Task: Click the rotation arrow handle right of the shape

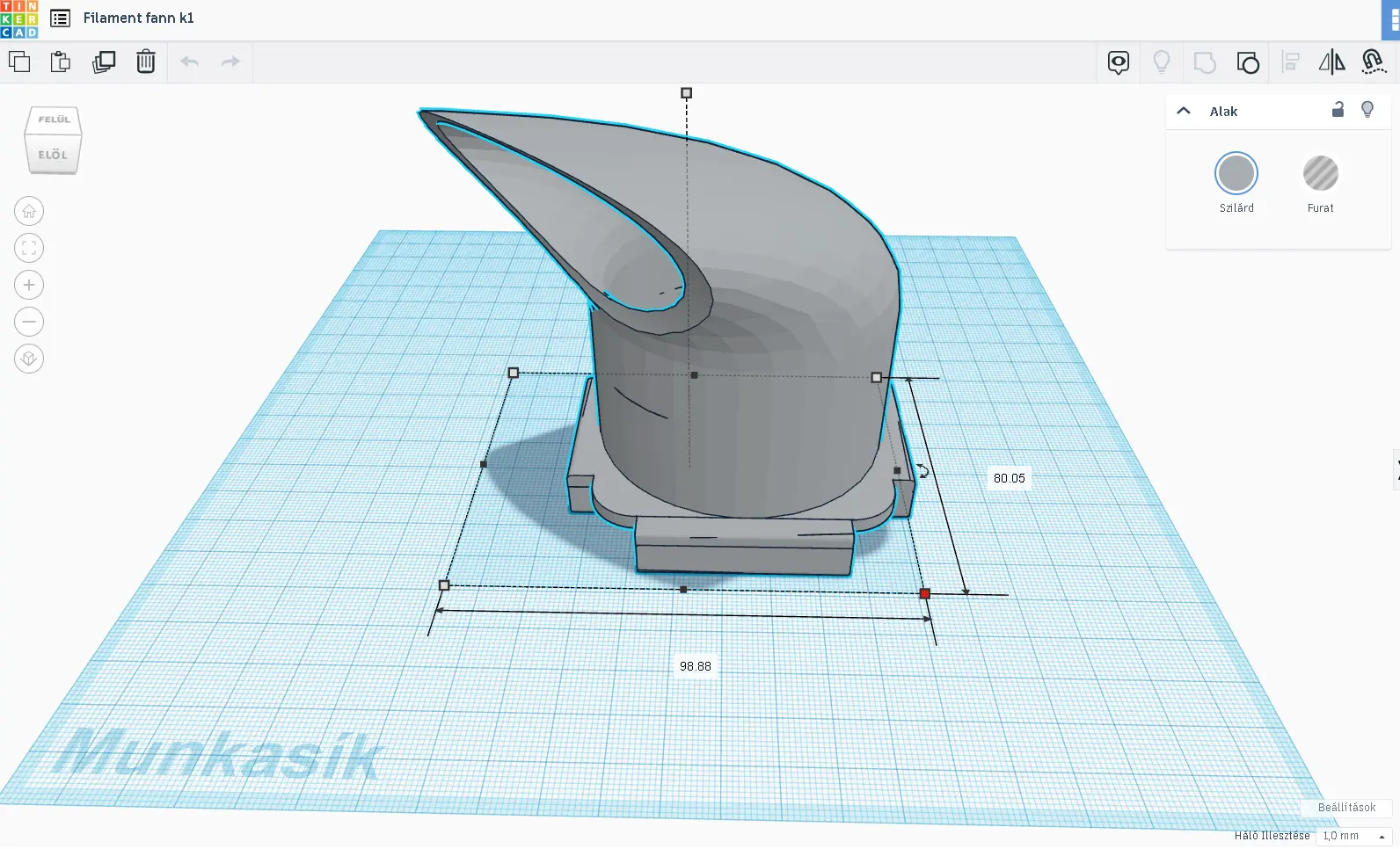Action: [922, 471]
